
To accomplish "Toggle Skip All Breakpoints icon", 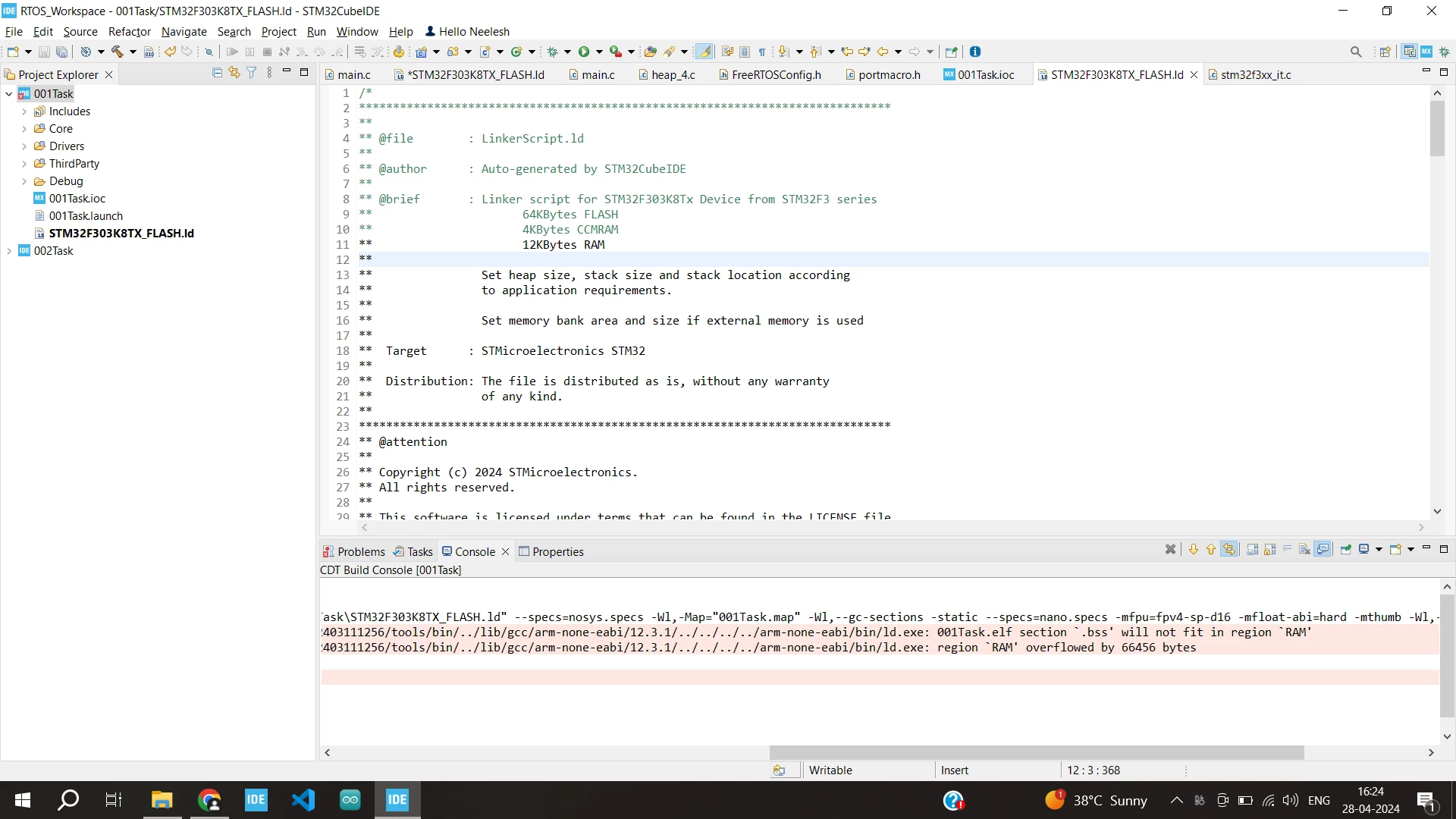I will (209, 52).
